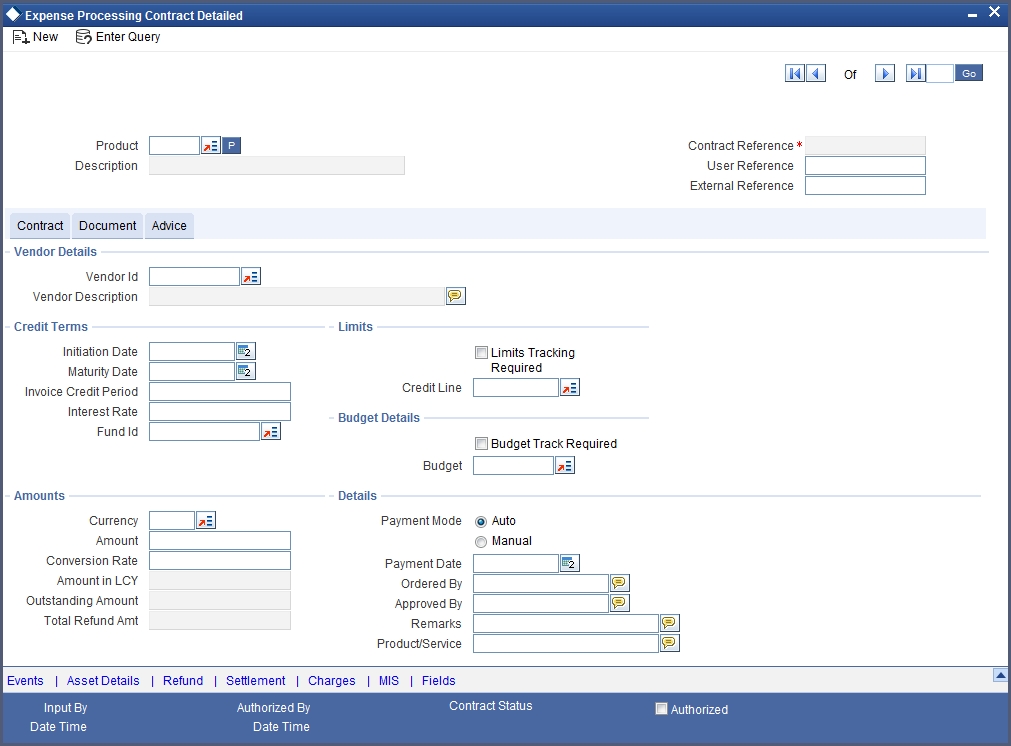Focus the record number field beside Go
This screenshot has height=746, width=1011.
pyautogui.click(x=940, y=74)
